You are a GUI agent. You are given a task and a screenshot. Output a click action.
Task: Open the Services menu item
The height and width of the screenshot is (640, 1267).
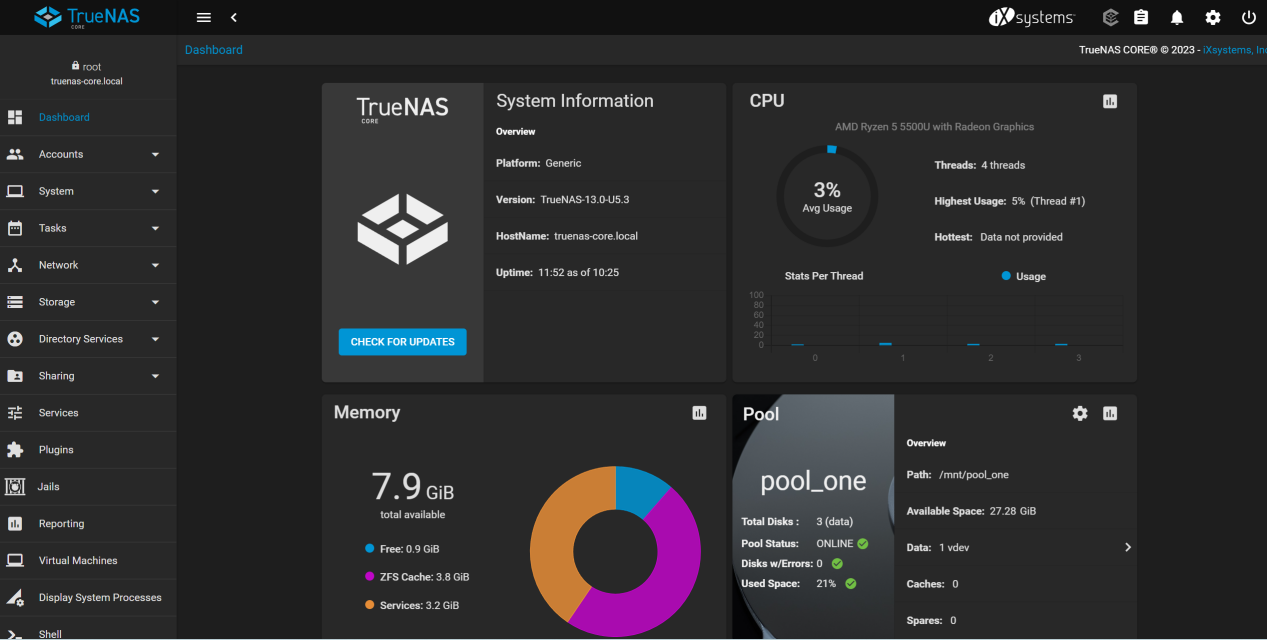tap(58, 413)
